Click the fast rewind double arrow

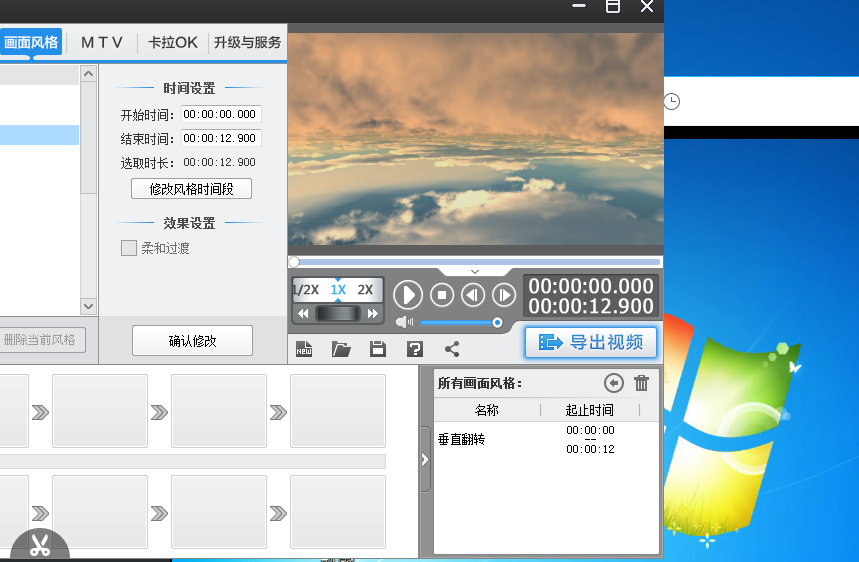click(303, 314)
